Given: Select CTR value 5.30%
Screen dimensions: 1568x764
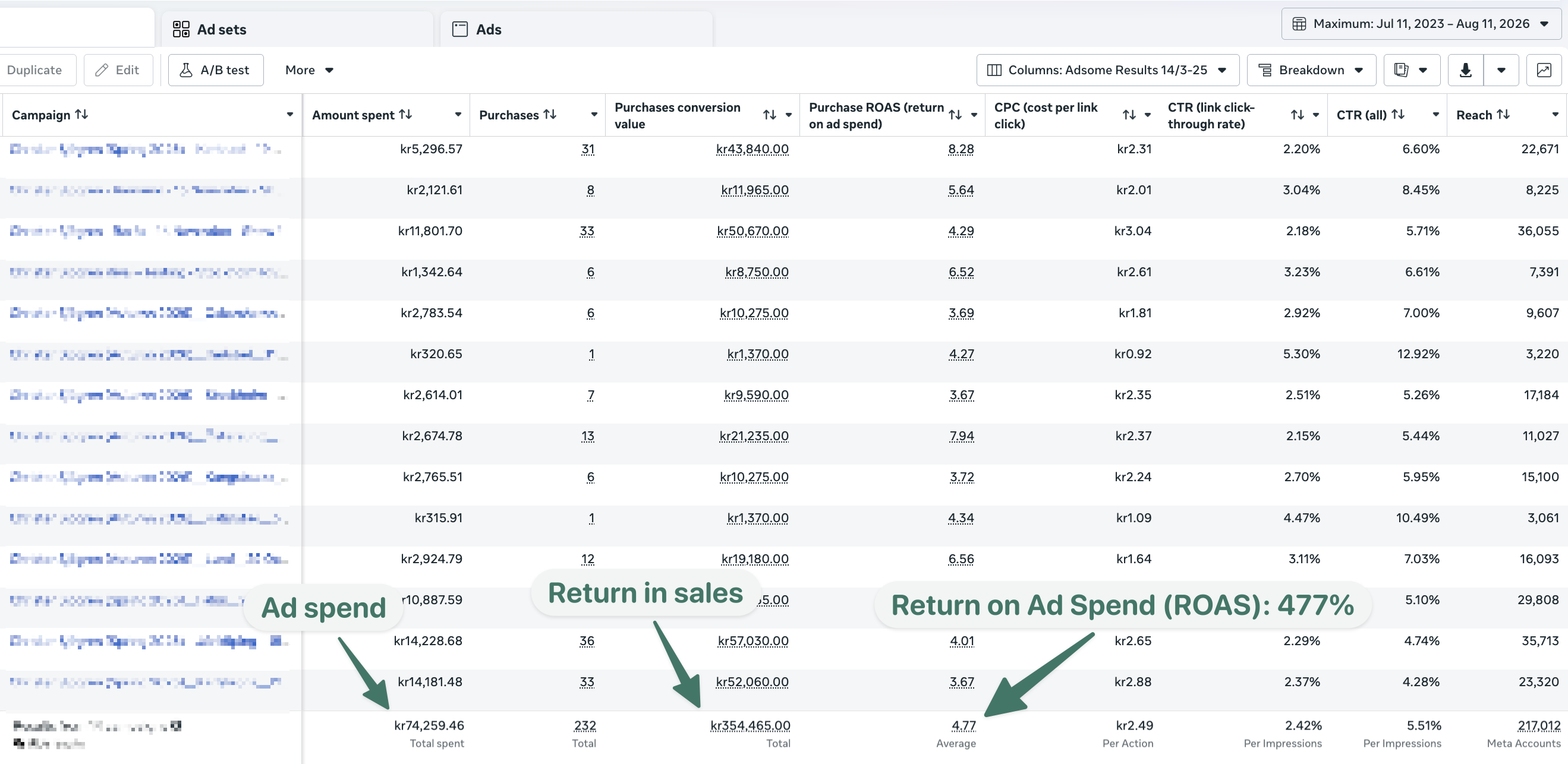Looking at the screenshot, I should tap(1301, 354).
